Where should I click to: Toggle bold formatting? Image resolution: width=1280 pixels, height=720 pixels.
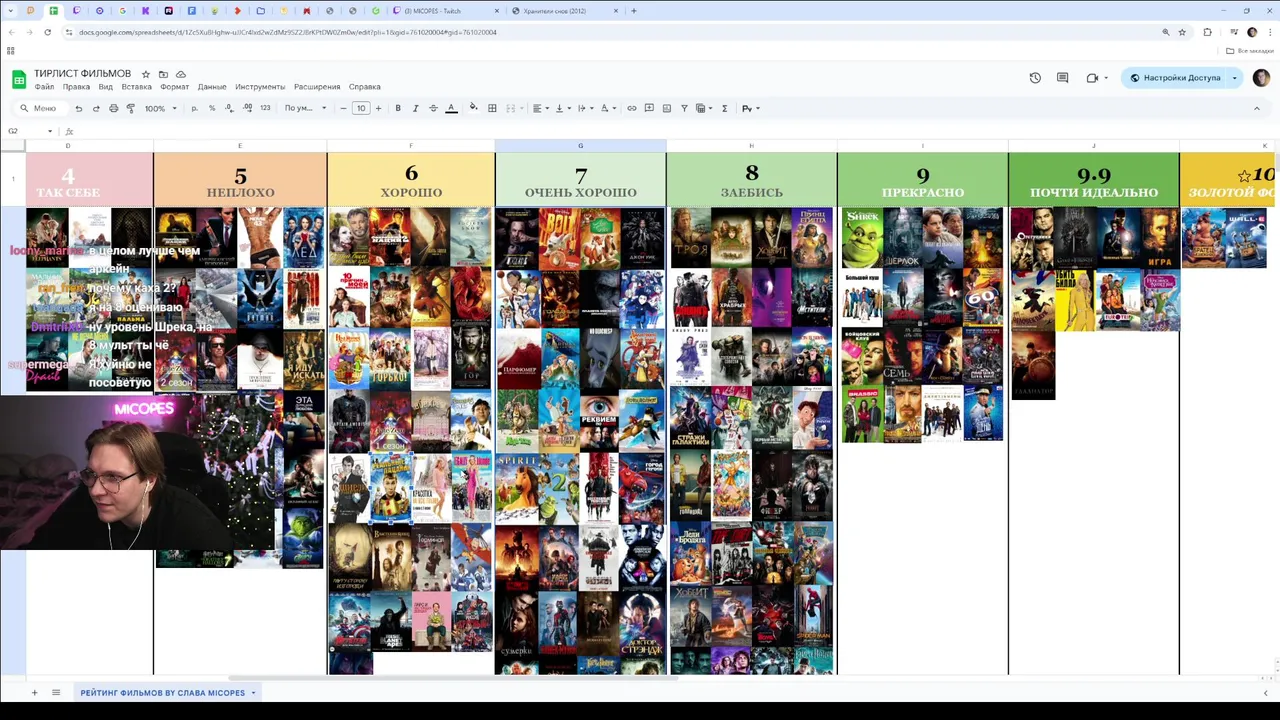[398, 108]
